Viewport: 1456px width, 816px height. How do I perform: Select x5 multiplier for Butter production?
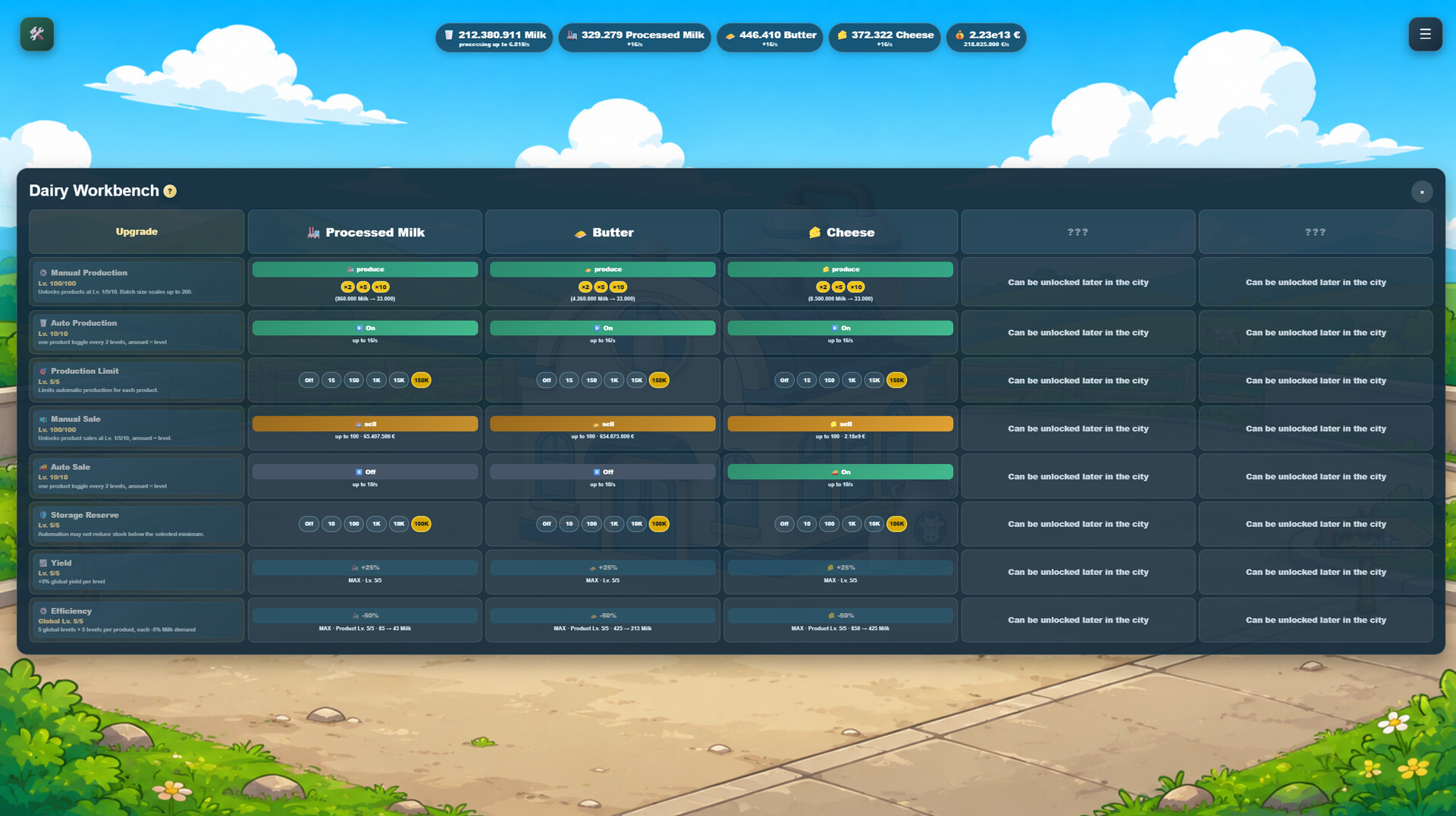[x=601, y=287]
